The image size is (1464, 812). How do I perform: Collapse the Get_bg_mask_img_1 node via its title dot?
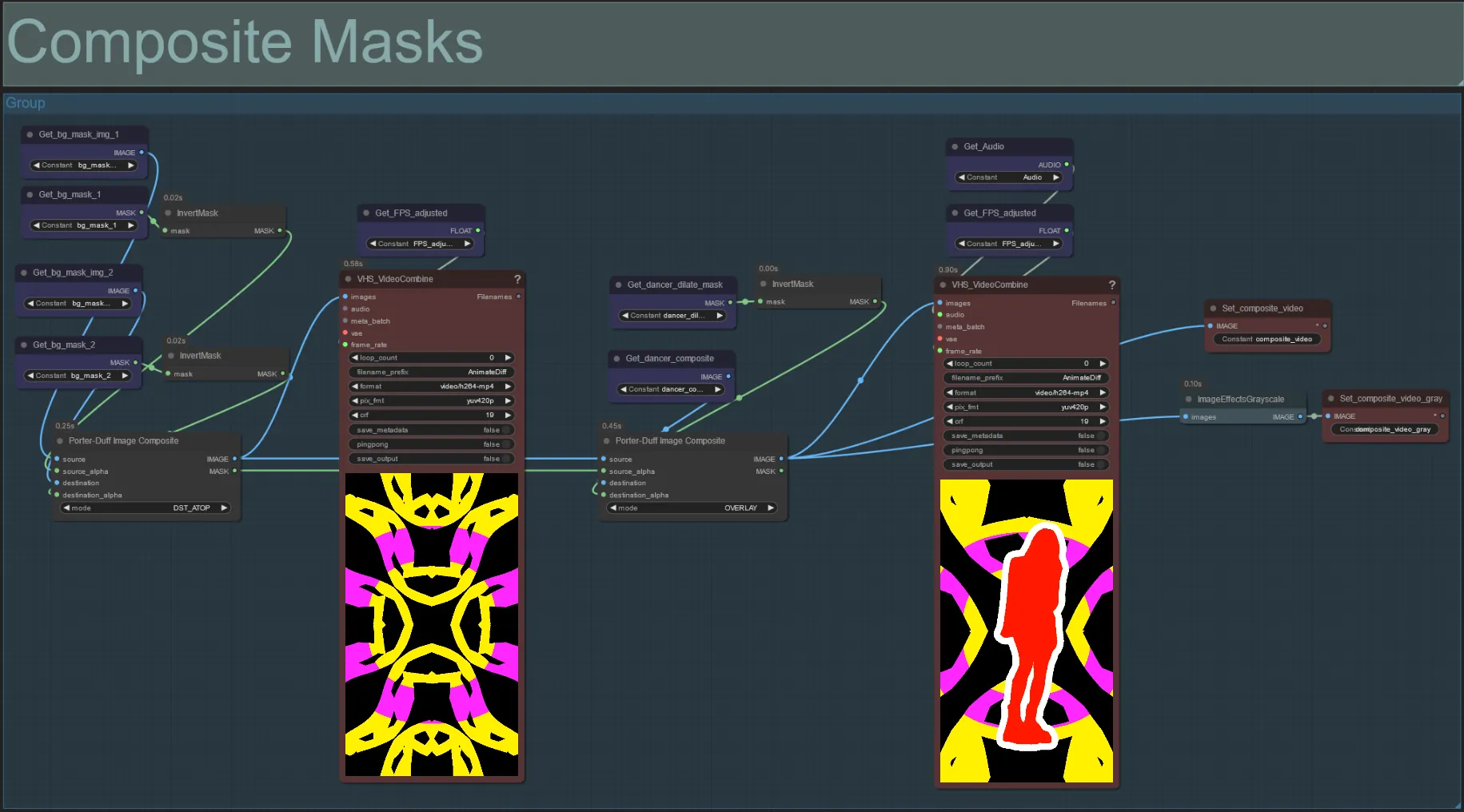pos(30,134)
